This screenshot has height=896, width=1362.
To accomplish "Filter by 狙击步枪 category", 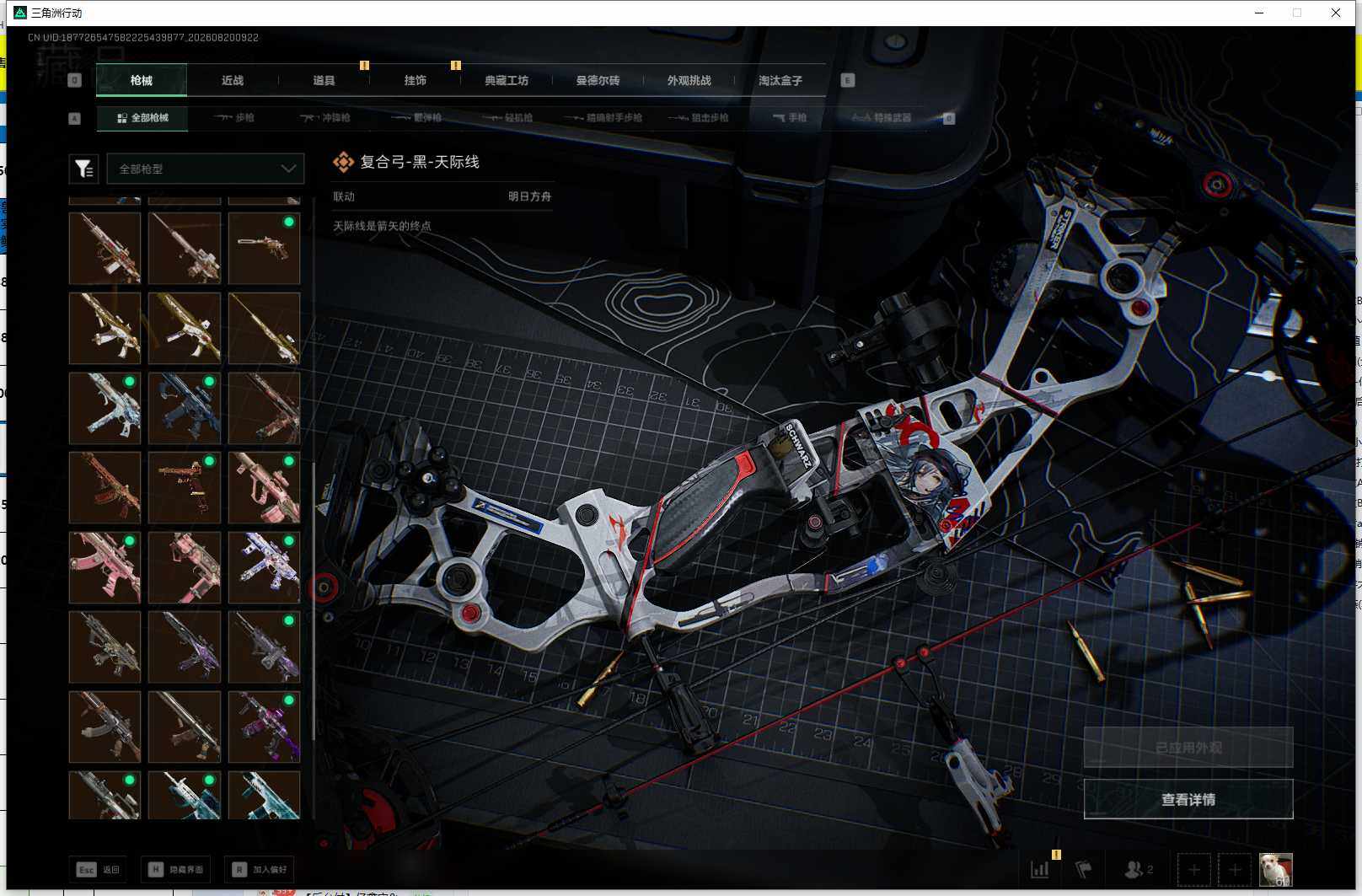I will point(699,118).
